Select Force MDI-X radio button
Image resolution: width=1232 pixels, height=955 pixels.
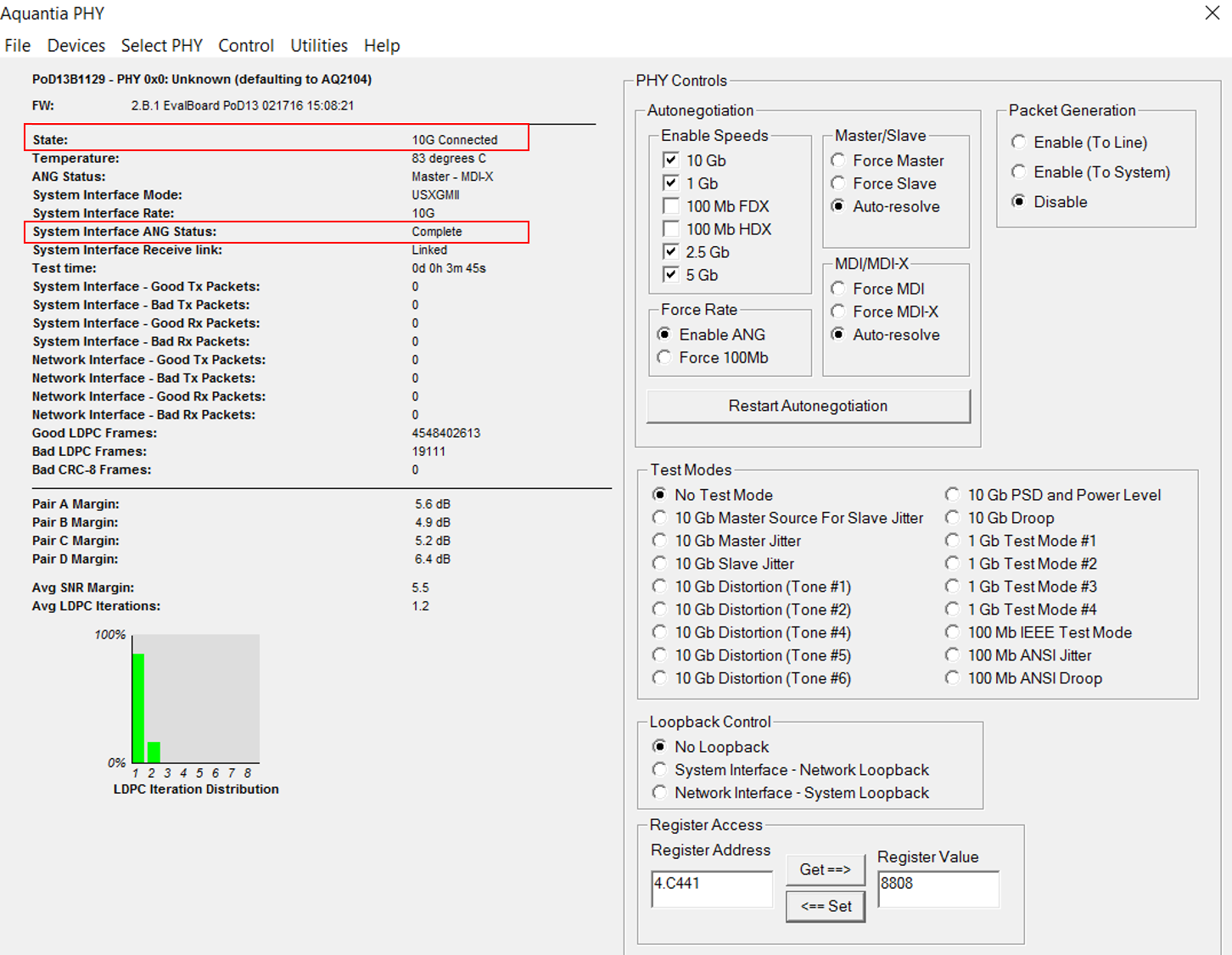pyautogui.click(x=837, y=312)
